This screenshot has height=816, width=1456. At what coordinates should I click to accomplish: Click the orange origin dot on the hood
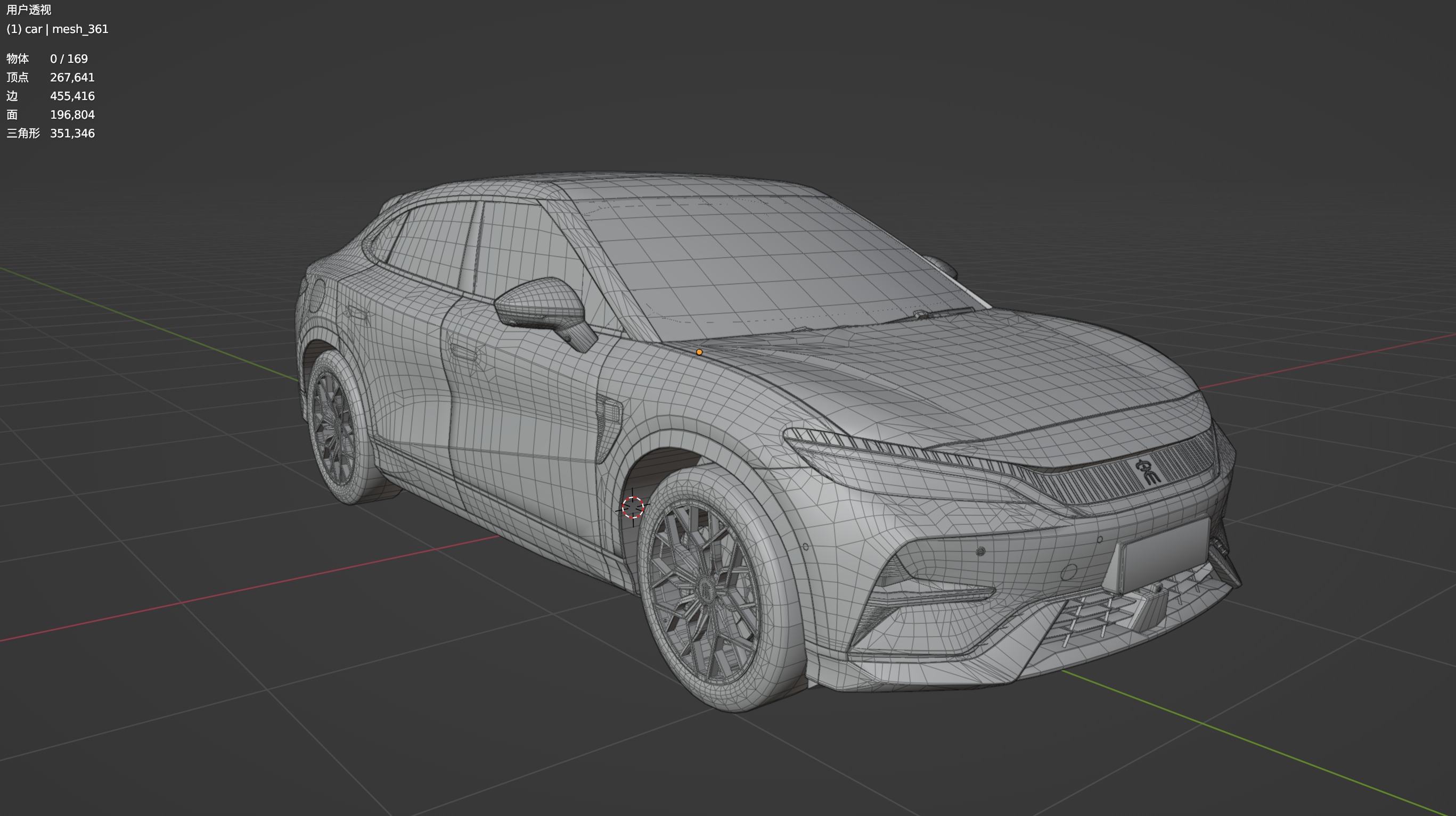coord(699,352)
